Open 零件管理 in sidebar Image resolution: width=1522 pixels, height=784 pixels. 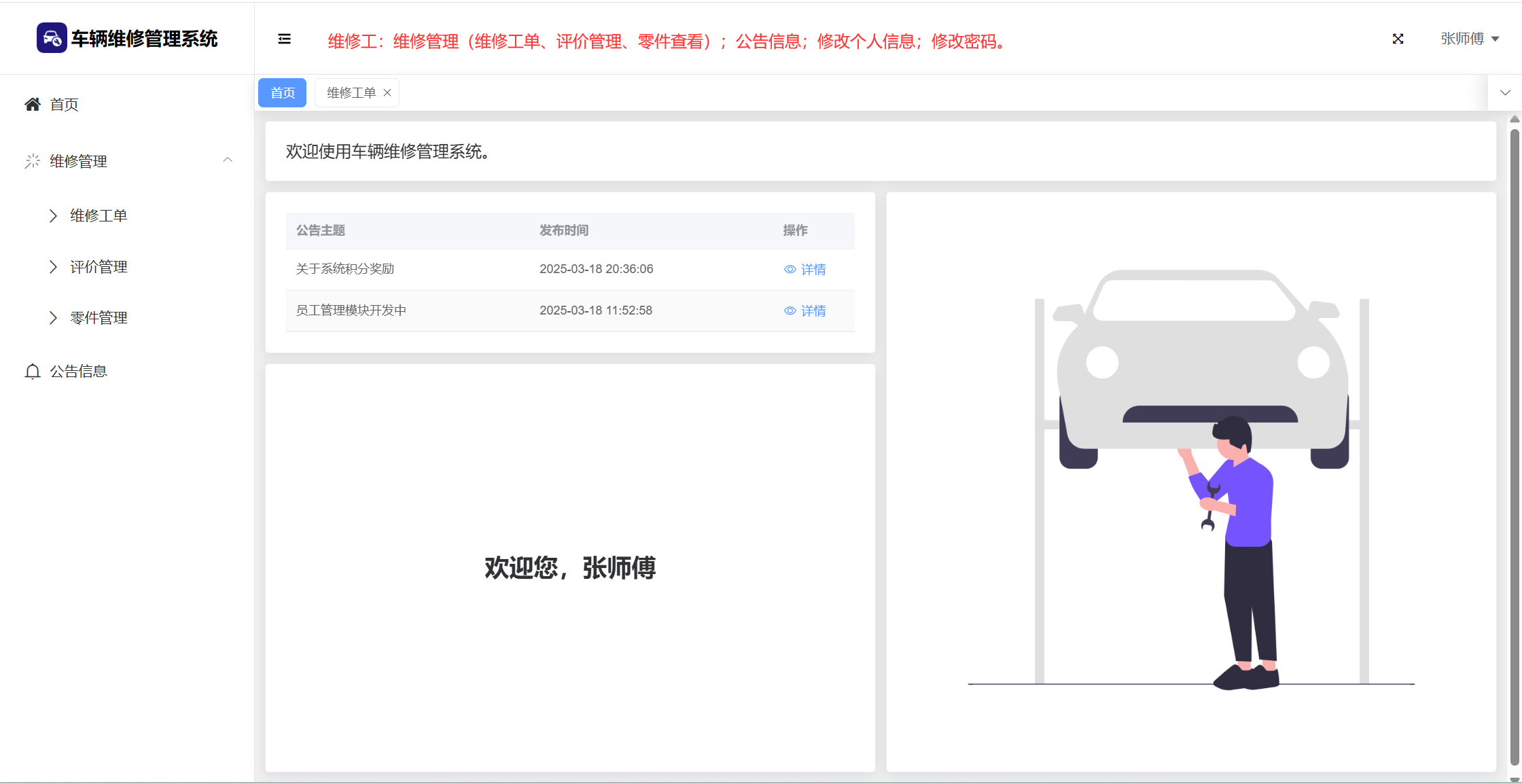pyautogui.click(x=99, y=318)
